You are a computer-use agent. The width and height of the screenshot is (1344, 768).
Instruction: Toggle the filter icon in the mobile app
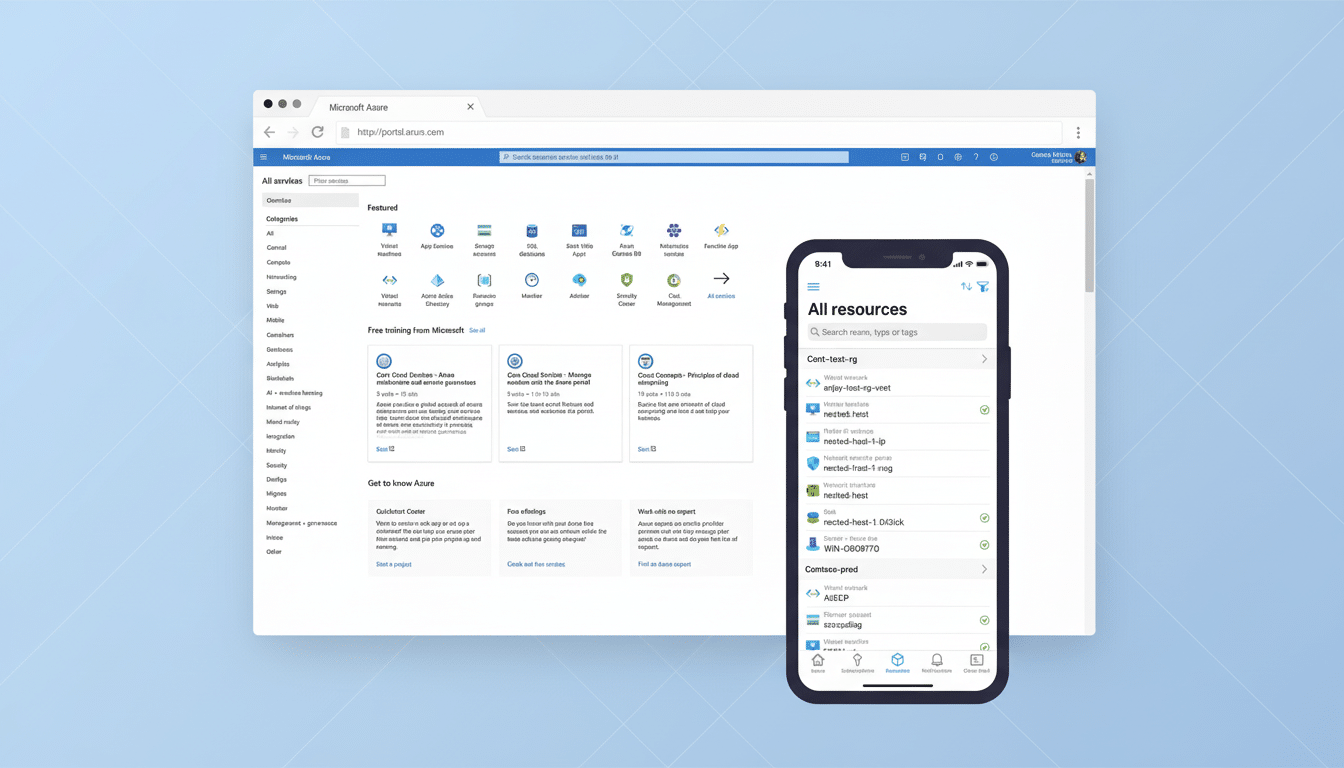[x=983, y=286]
